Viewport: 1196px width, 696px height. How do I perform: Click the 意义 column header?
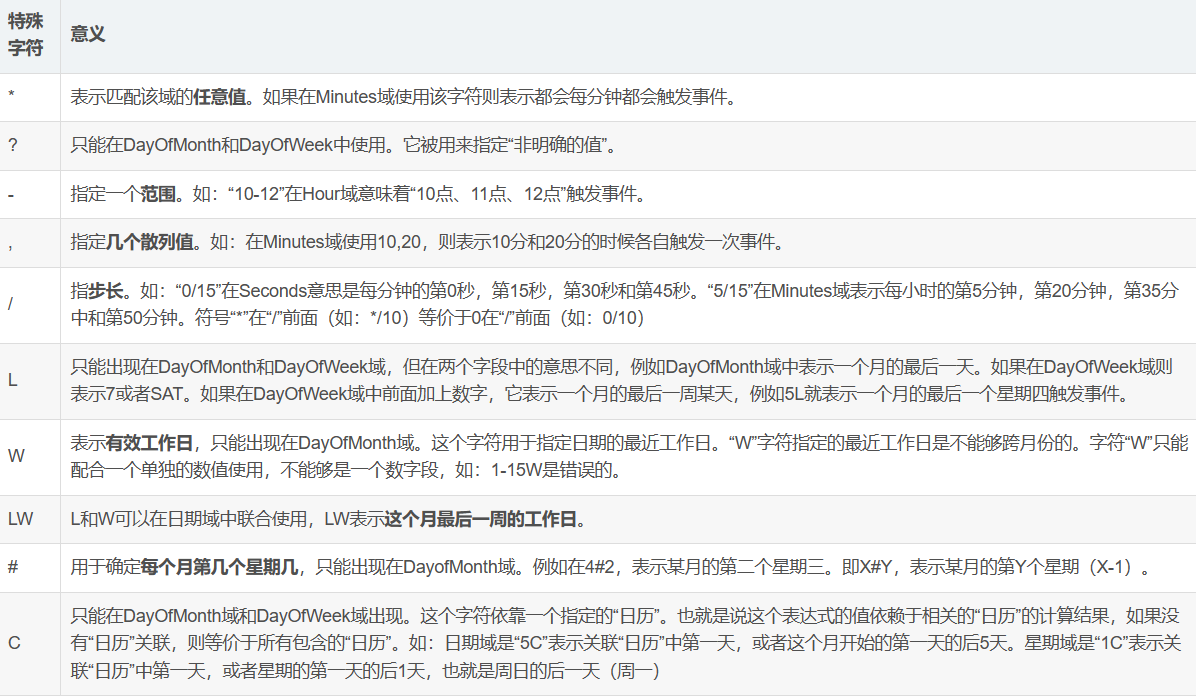pyautogui.click(x=88, y=35)
